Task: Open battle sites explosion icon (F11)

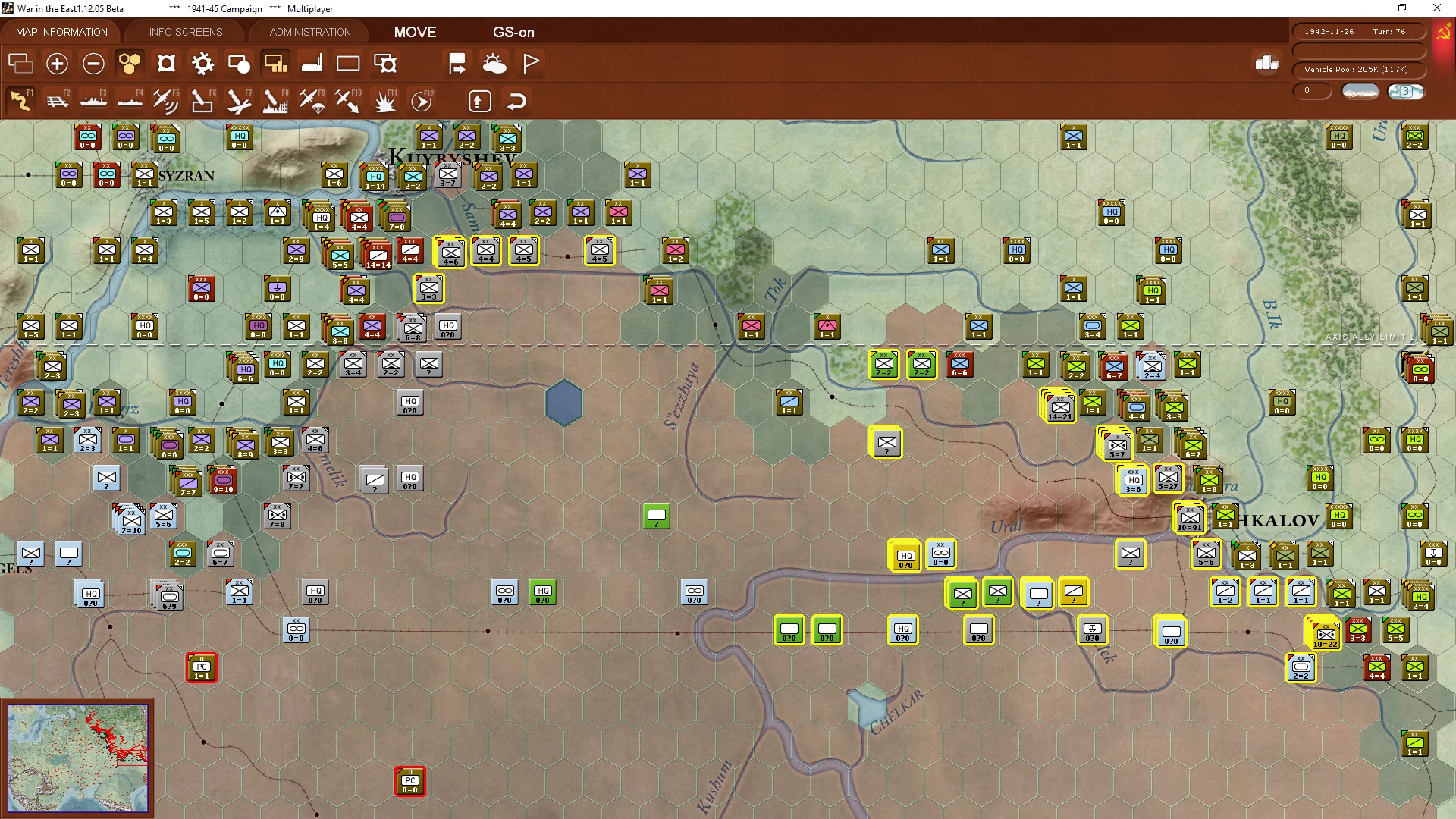Action: (384, 101)
